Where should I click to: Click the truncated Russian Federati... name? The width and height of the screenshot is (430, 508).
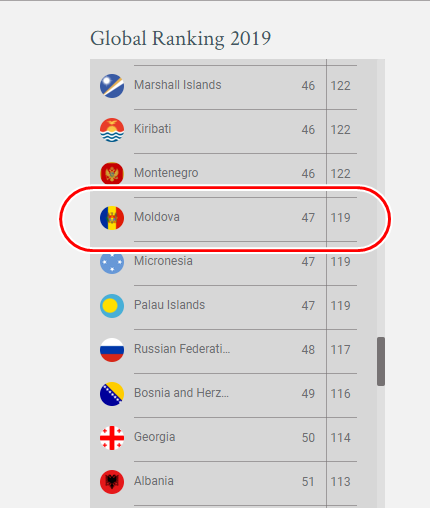(x=182, y=349)
